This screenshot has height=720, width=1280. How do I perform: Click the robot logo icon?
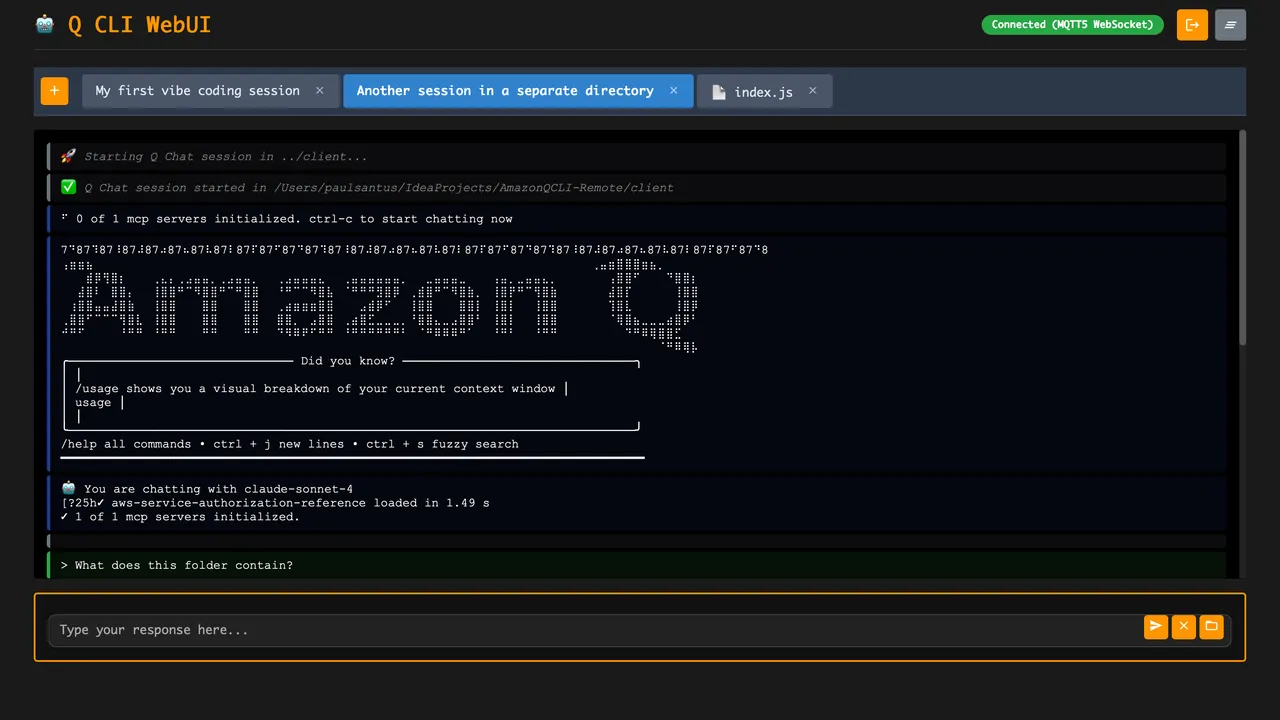(45, 25)
